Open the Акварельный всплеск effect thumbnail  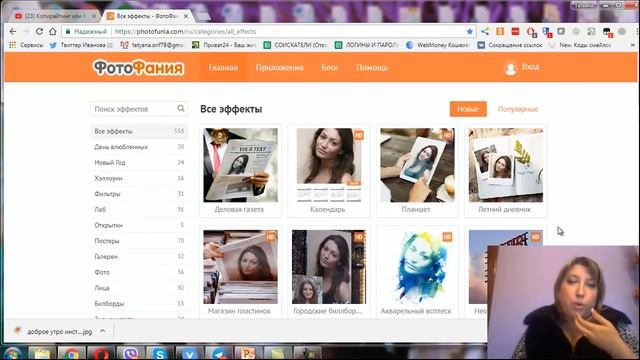(x=417, y=267)
